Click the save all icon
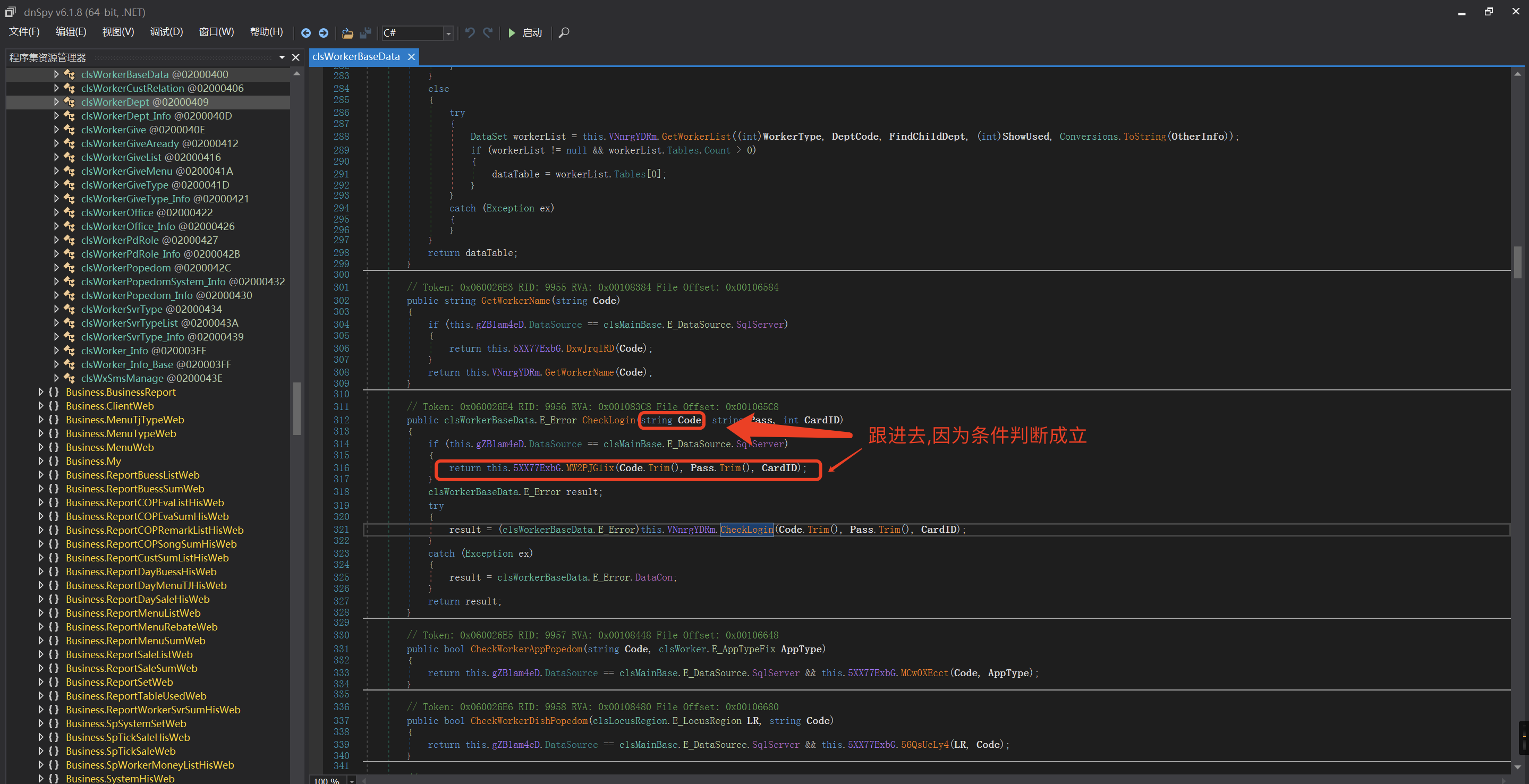Screen dimensions: 1529x784 coord(366,33)
